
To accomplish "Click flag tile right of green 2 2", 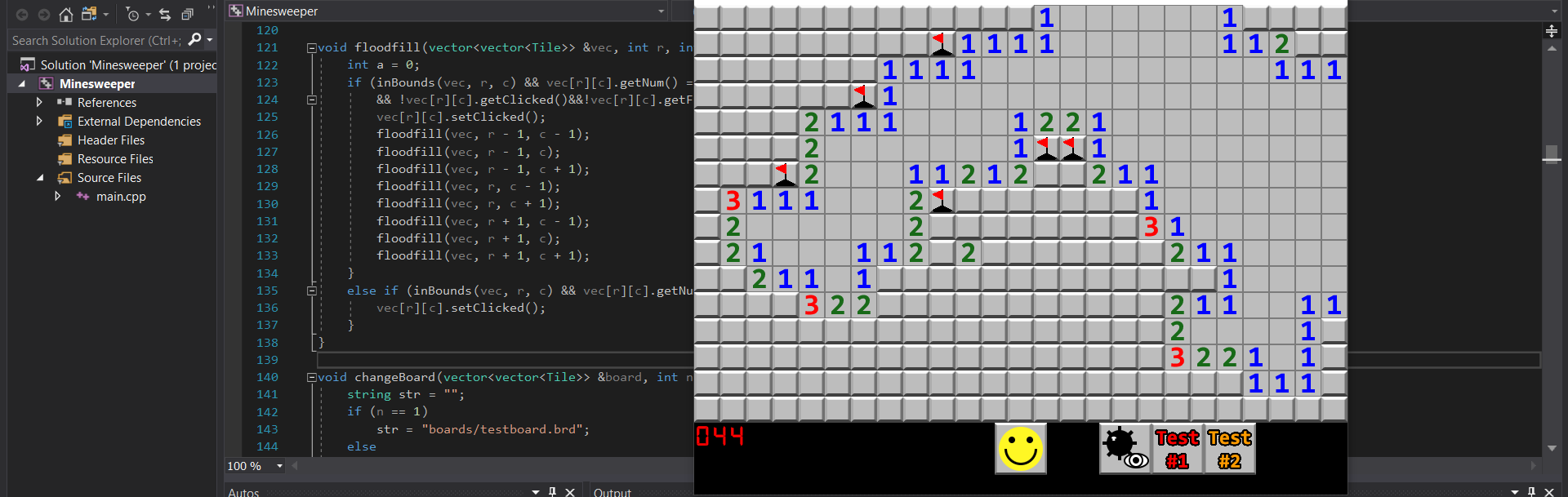I will [942, 200].
